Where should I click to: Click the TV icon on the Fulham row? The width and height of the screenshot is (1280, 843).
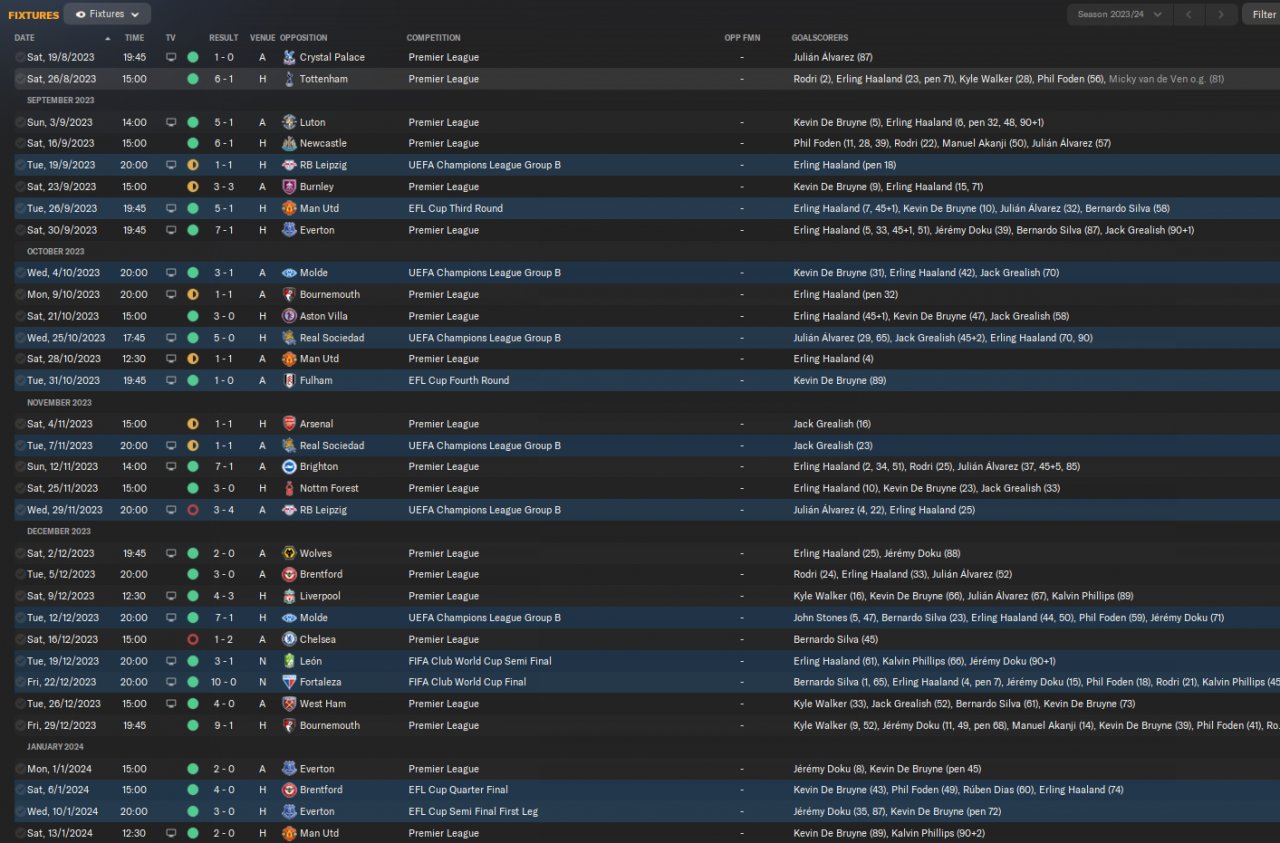pos(171,380)
